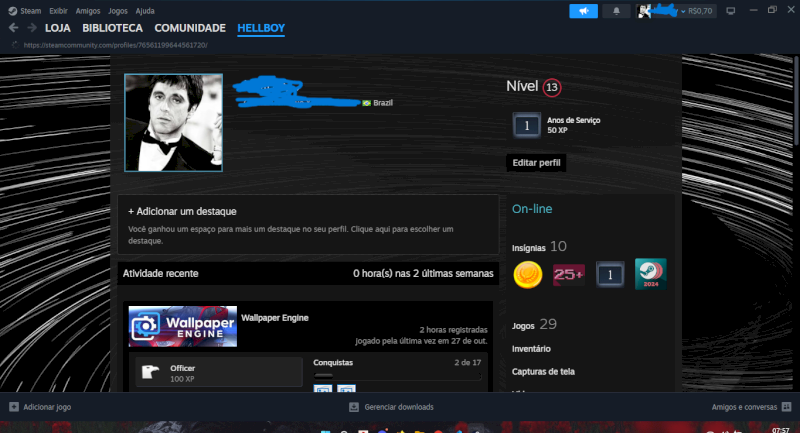Open the notifications bell
The height and width of the screenshot is (433, 800).
615,11
